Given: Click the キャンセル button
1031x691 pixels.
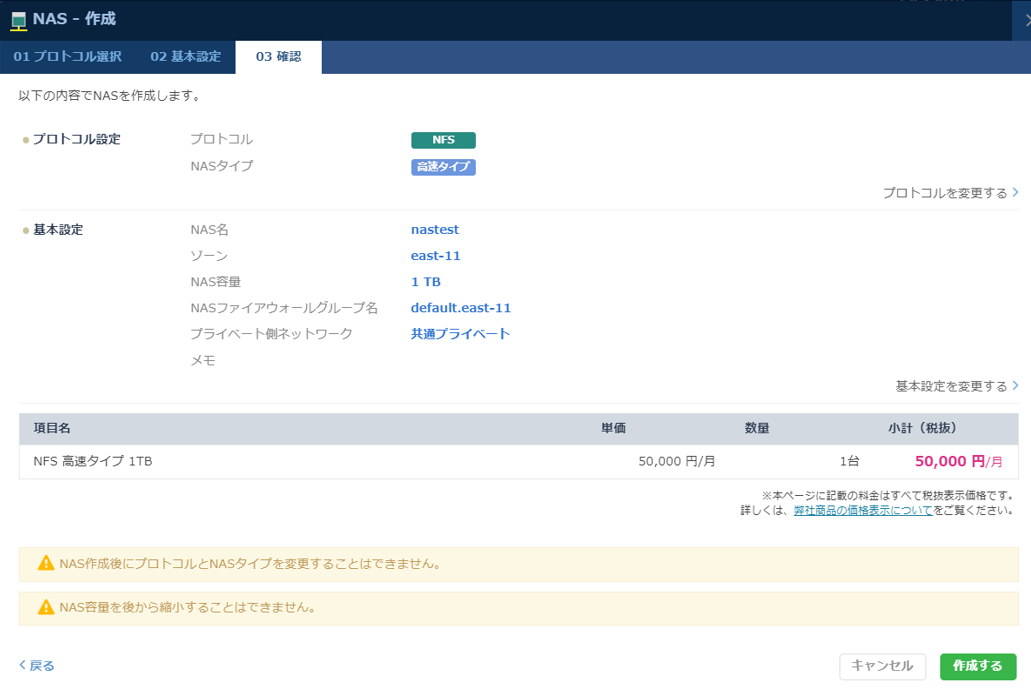Looking at the screenshot, I should (882, 666).
